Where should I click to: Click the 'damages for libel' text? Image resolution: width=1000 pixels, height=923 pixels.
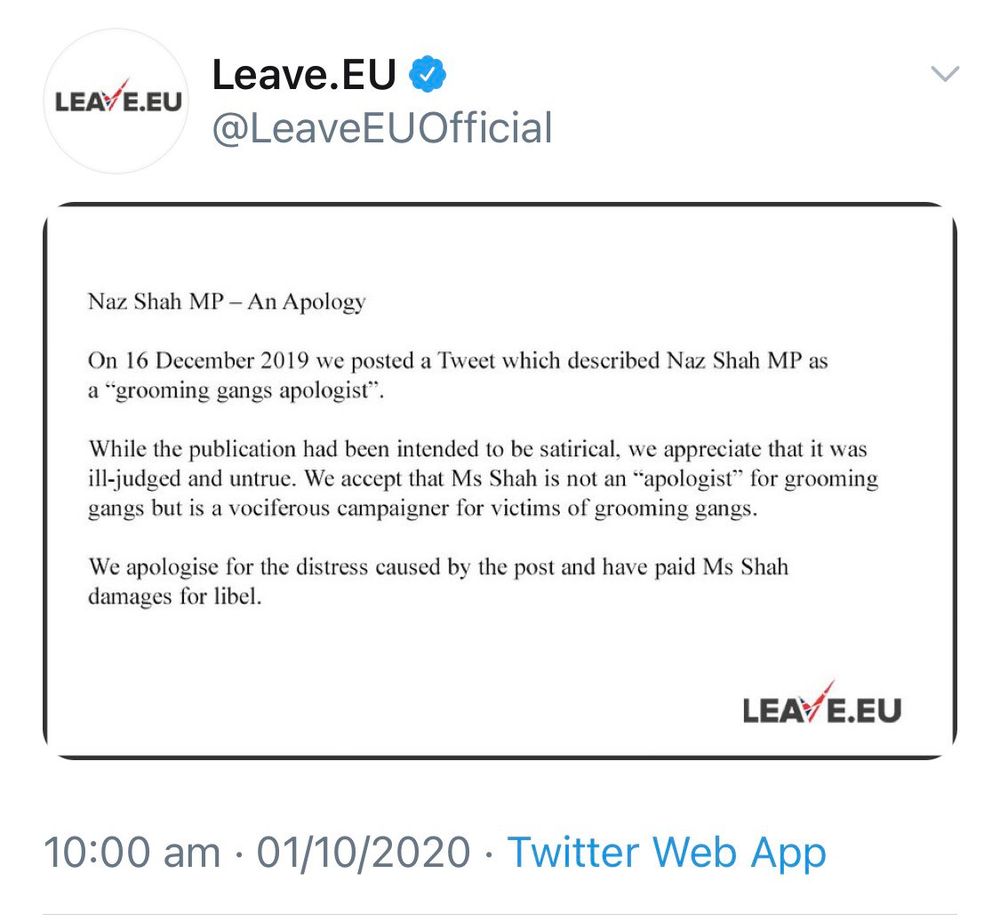(x=175, y=597)
